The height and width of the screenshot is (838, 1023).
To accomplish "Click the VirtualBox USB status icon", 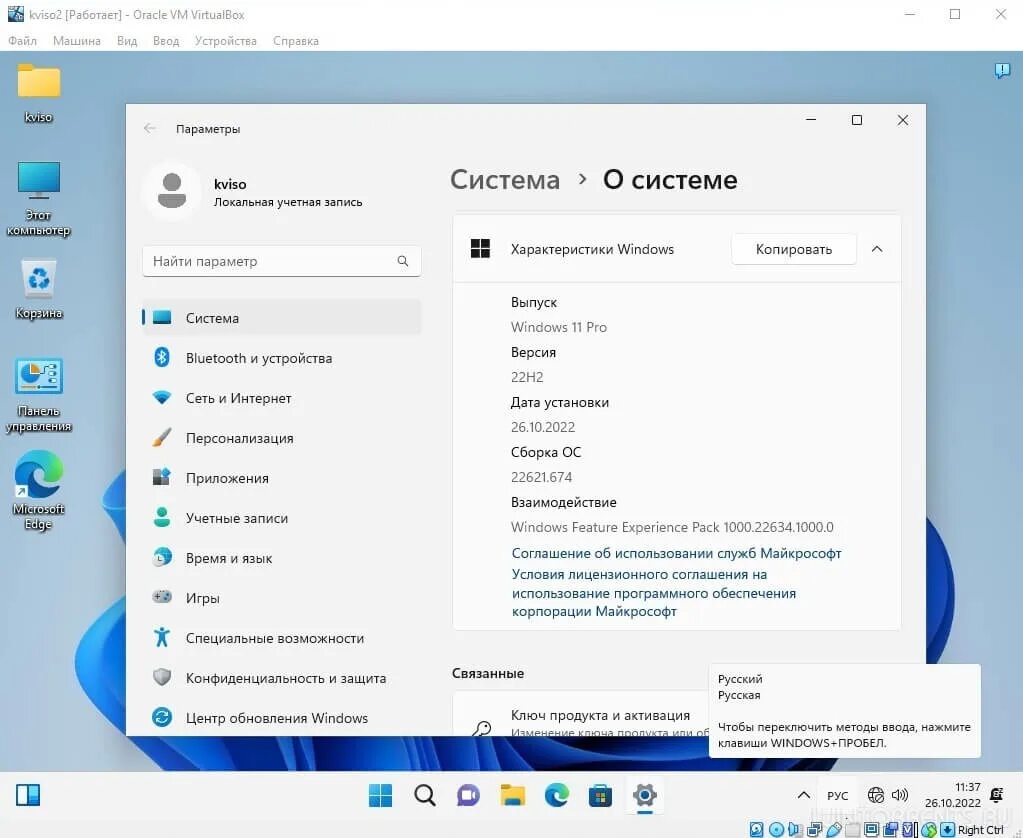I will click(834, 830).
